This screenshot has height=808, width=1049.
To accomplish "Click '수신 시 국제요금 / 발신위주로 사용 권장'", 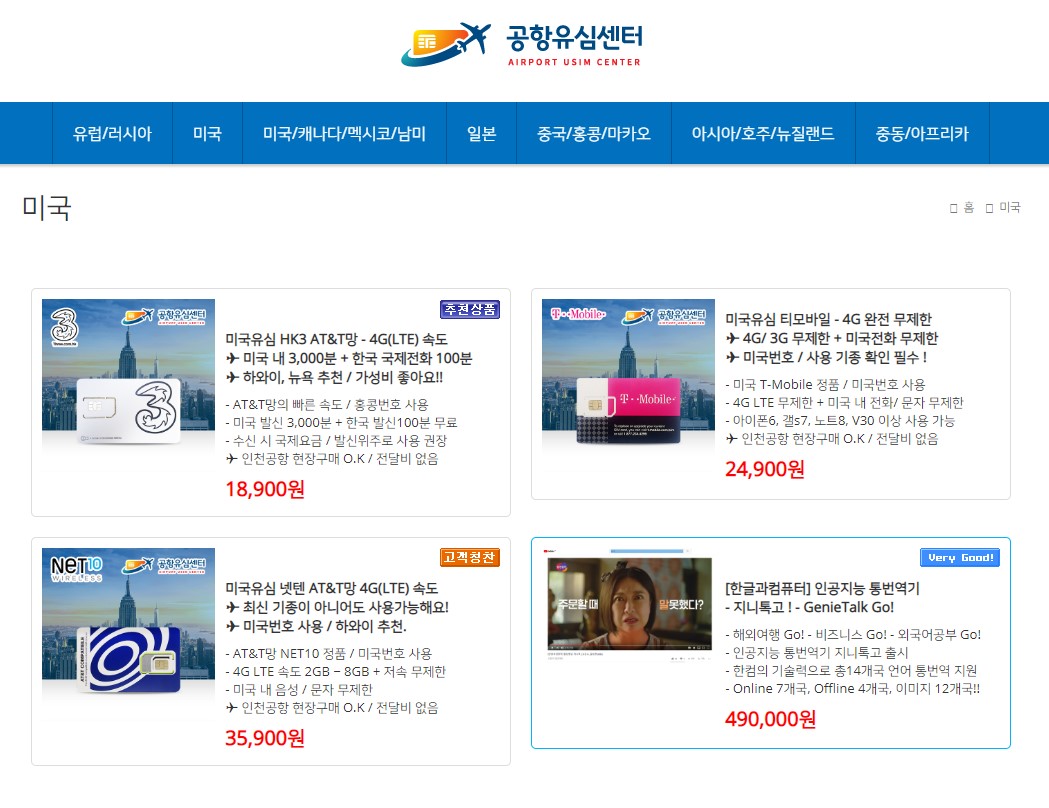I will (340, 441).
